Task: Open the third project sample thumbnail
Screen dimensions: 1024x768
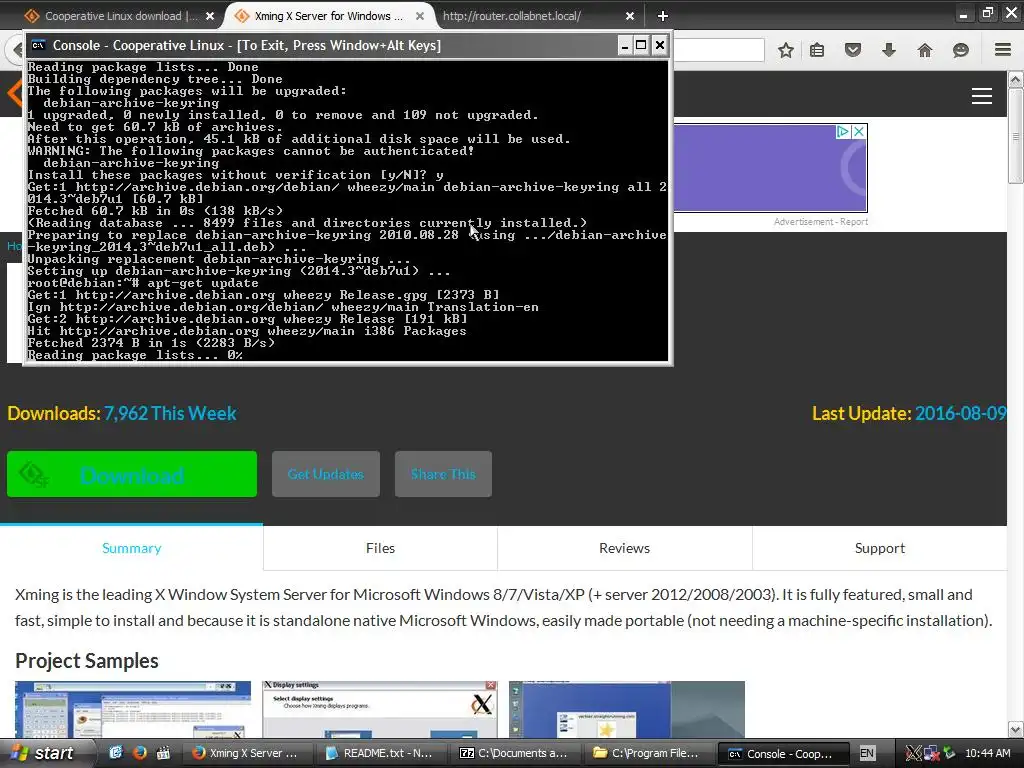Action: pyautogui.click(x=626, y=710)
